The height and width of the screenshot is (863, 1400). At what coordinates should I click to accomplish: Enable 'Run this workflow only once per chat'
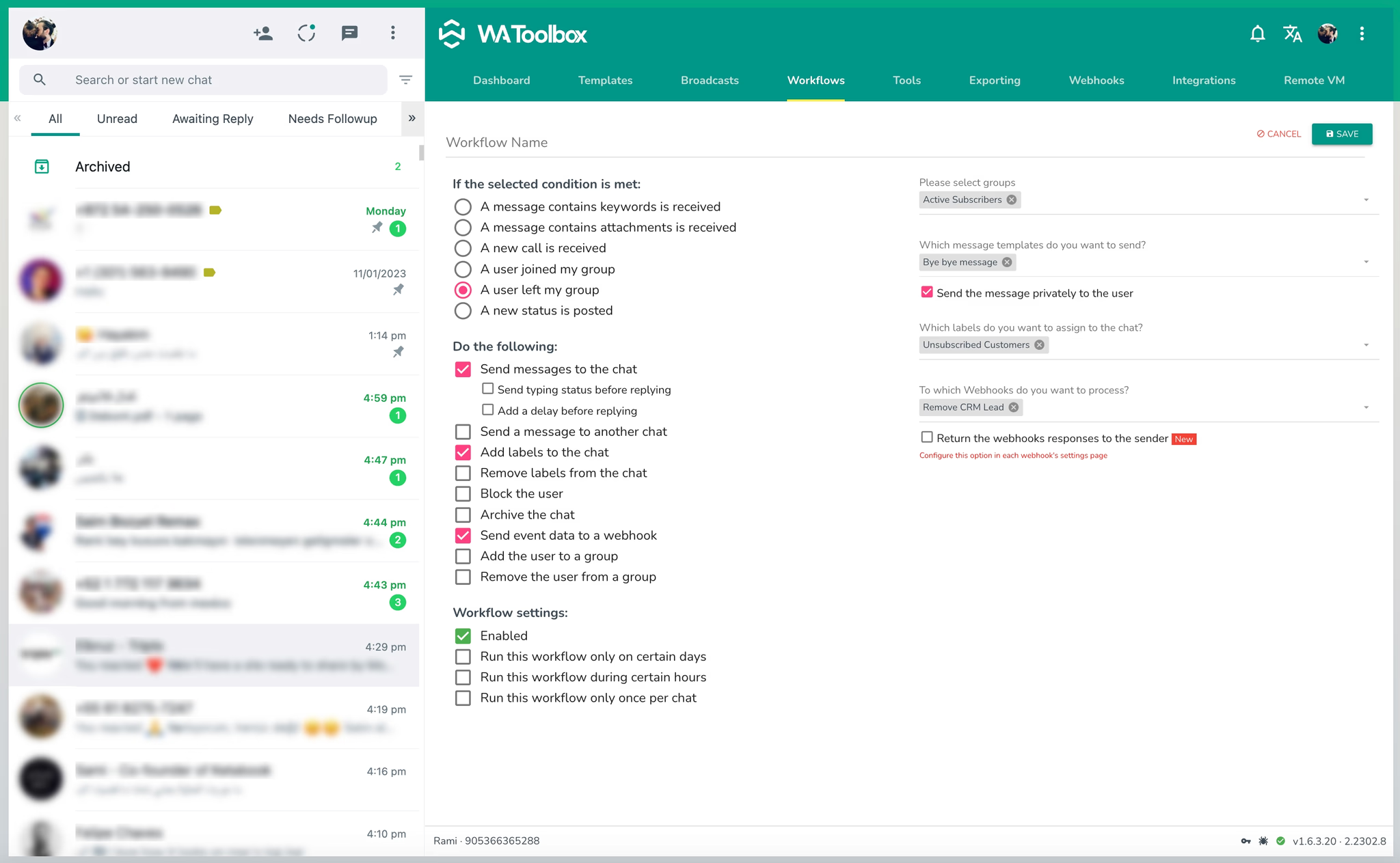[463, 698]
